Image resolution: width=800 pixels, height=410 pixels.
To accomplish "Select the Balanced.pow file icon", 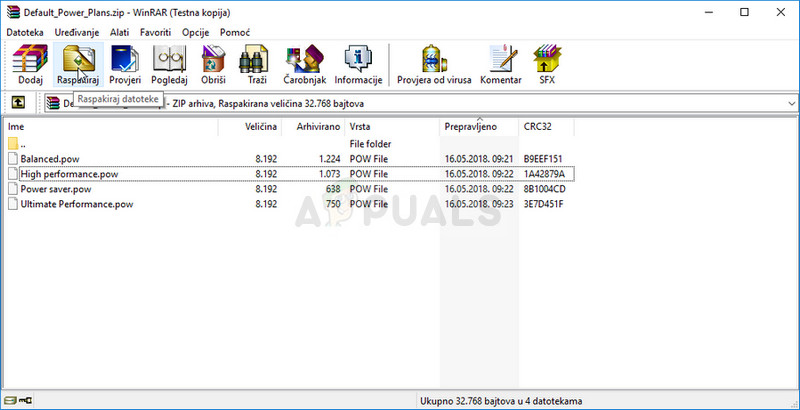I will point(13,159).
